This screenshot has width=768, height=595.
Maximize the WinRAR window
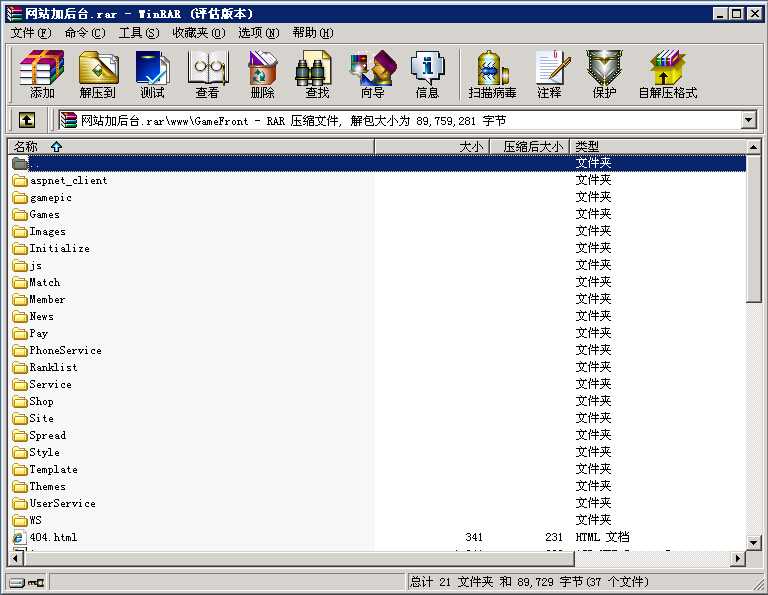click(x=736, y=14)
